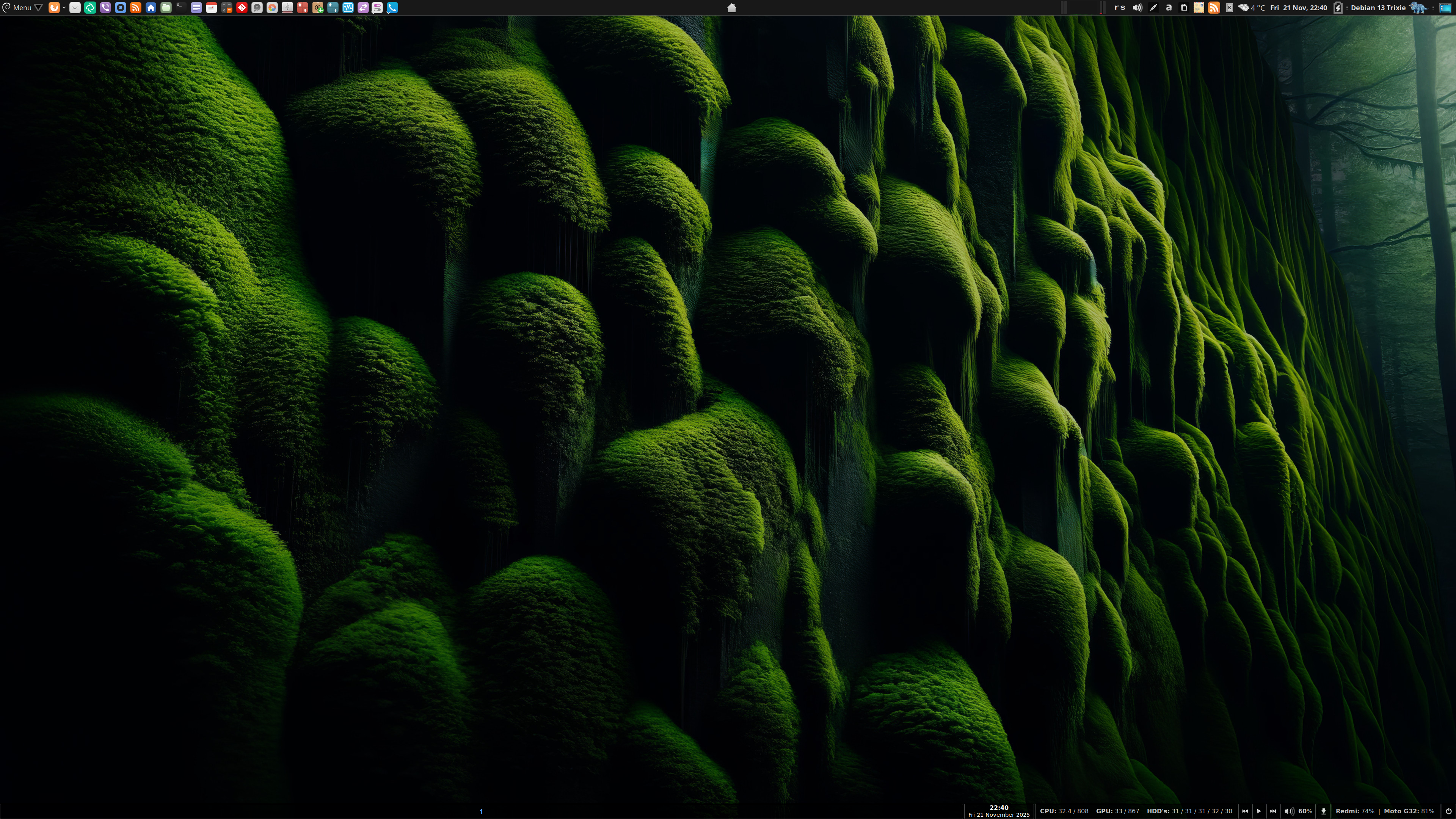Open the email client icon

75,7
